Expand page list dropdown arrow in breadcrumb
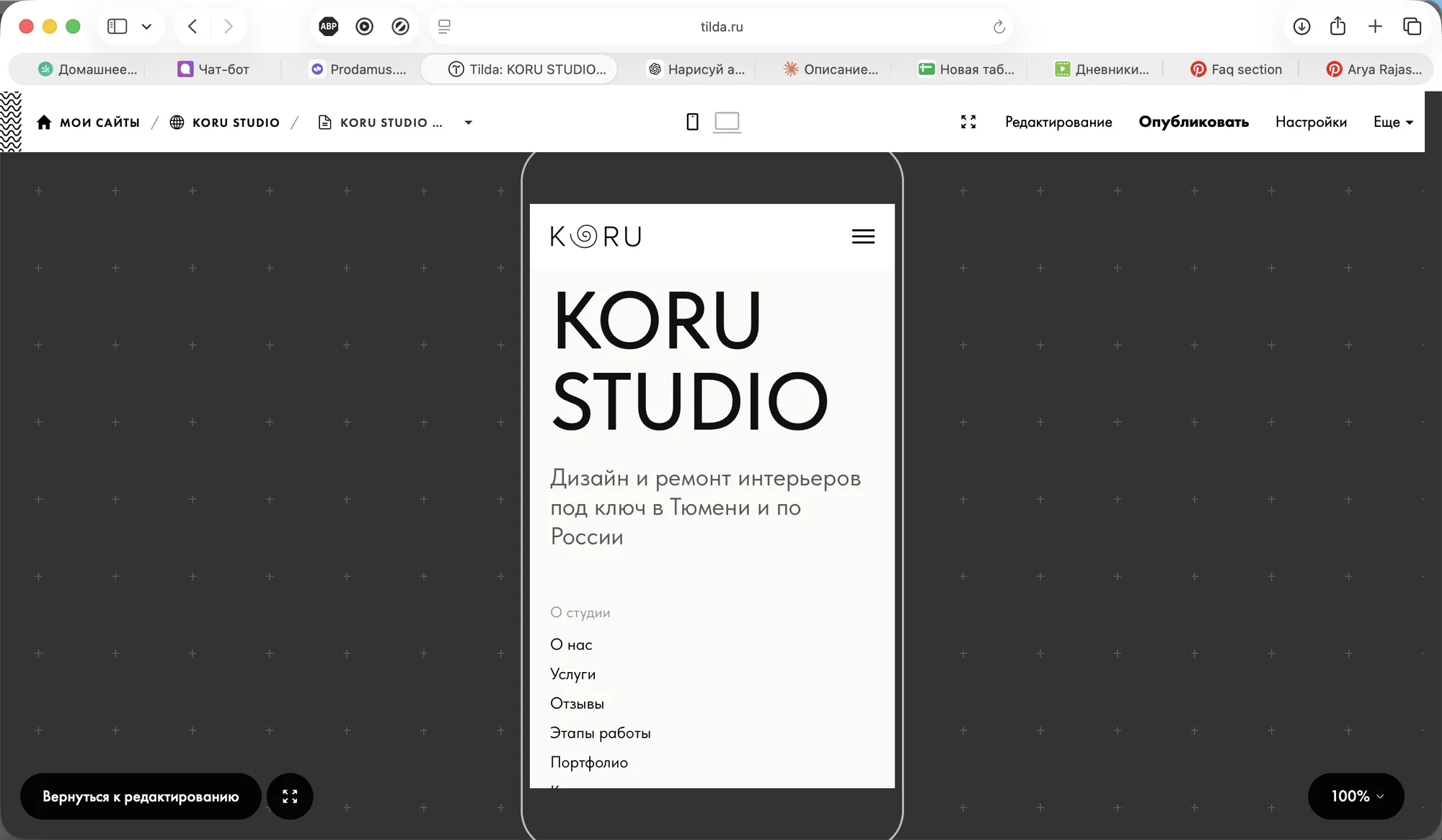 tap(469, 123)
